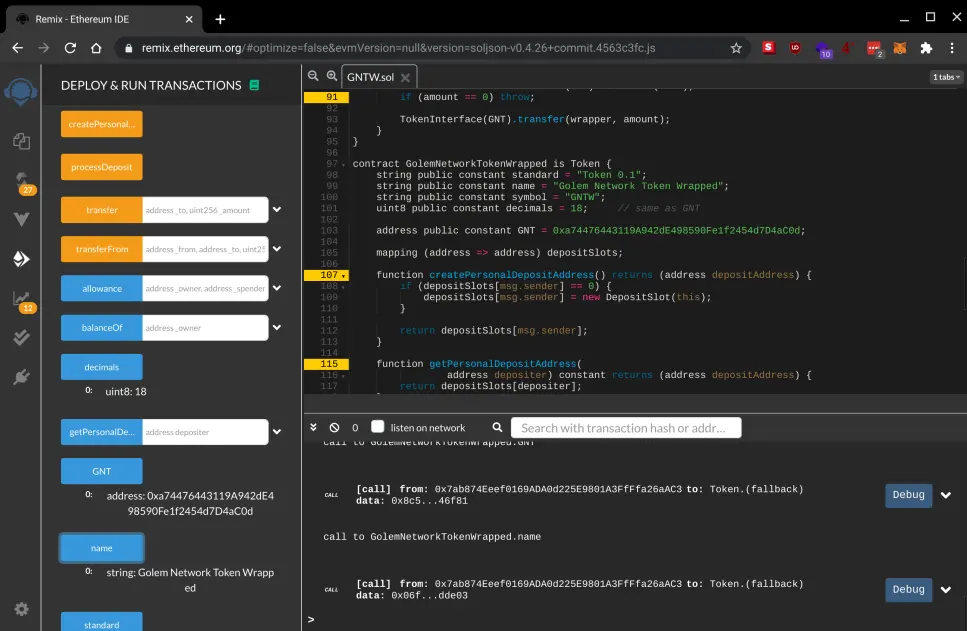Call the balanceOf function
Image resolution: width=967 pixels, height=631 pixels.
coord(102,328)
